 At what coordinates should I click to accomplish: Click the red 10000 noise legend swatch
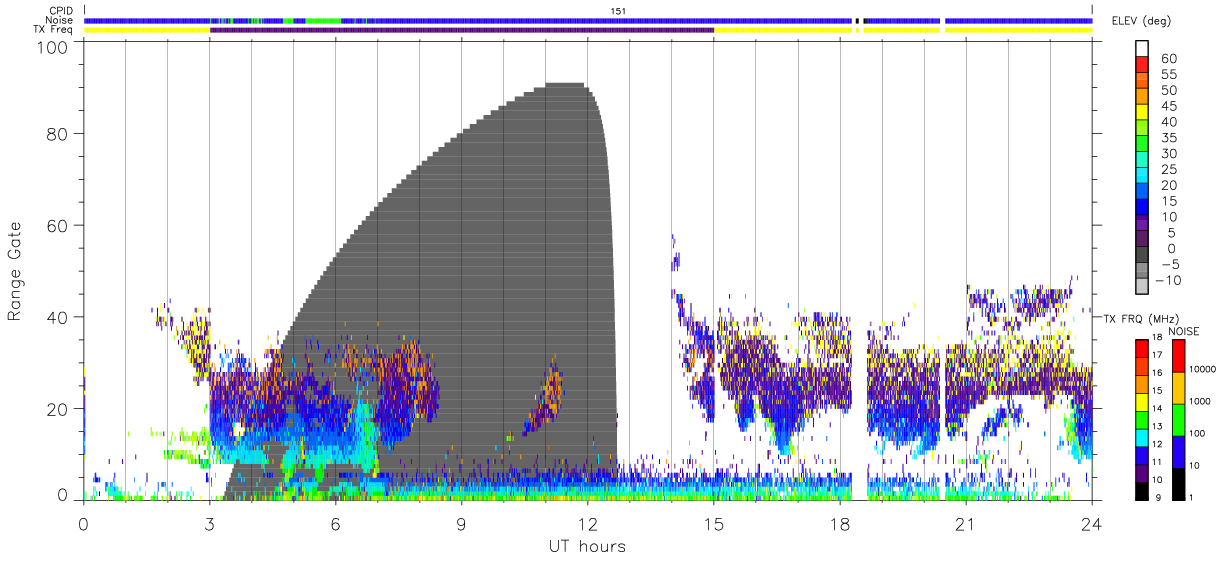[1177, 357]
